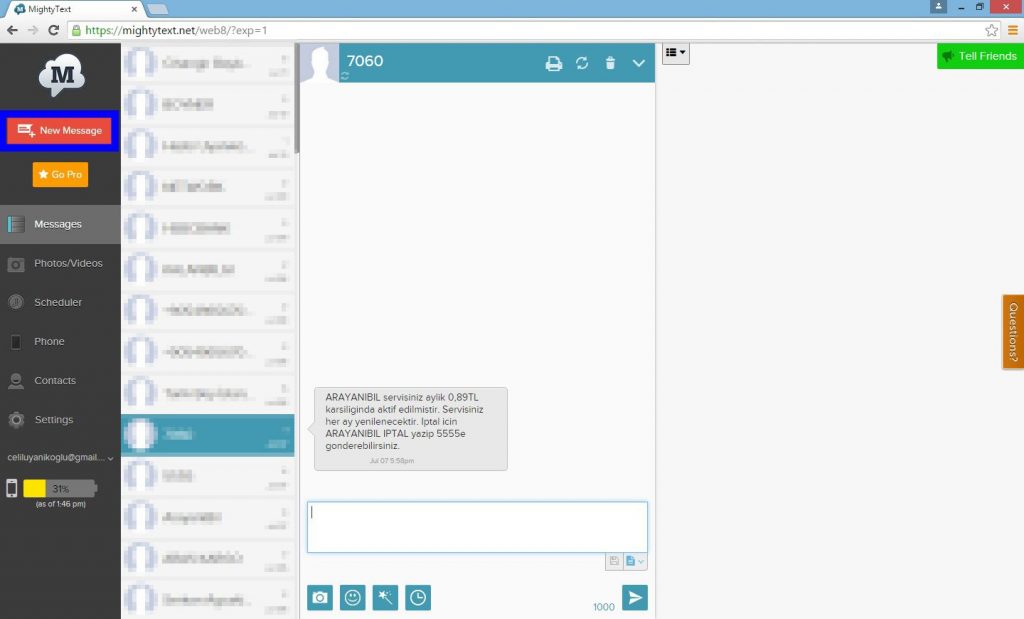Send the message with the arrow icon
The image size is (1024, 619).
pos(636,597)
